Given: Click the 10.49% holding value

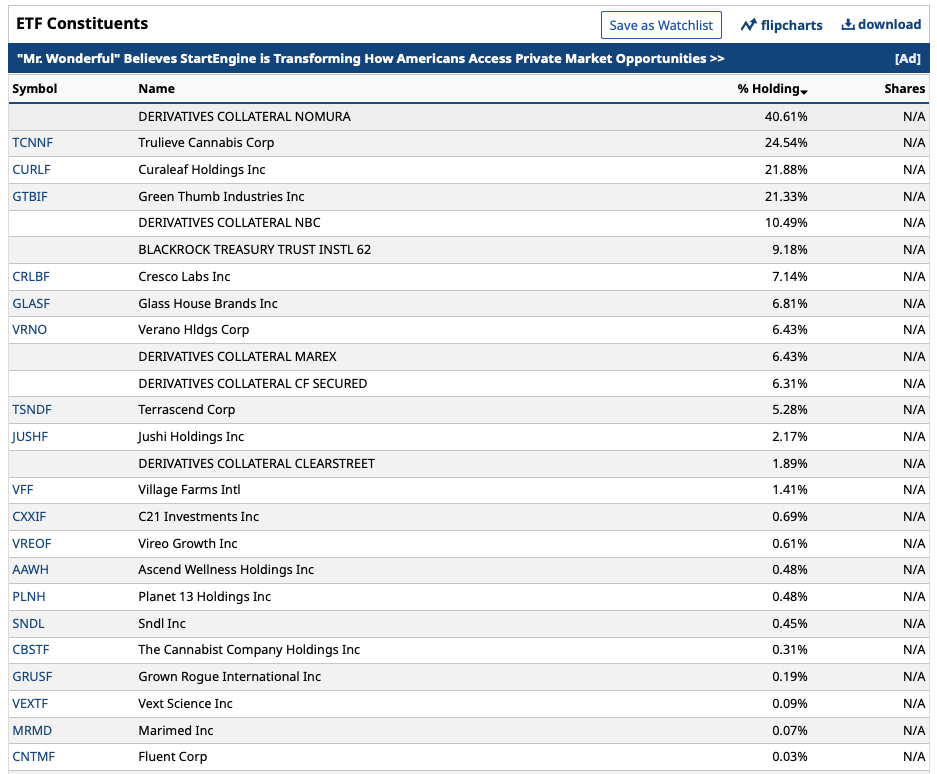Looking at the screenshot, I should tap(786, 223).
